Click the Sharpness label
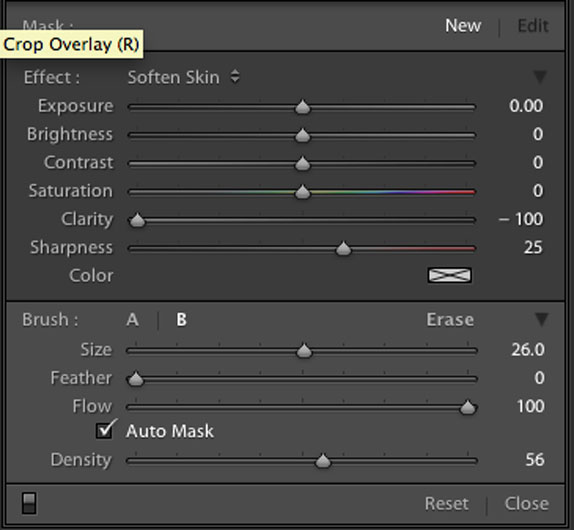 coord(71,248)
